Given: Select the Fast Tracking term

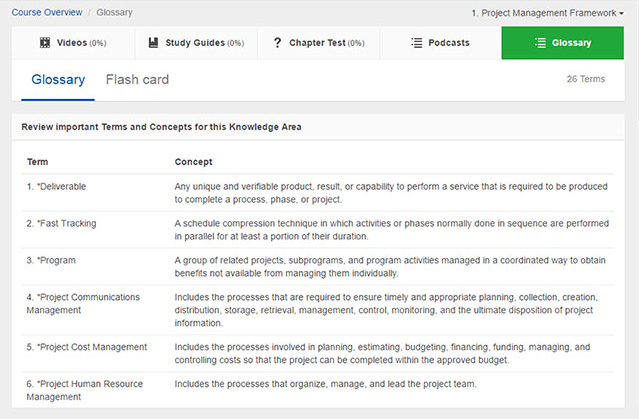Looking at the screenshot, I should click(x=62, y=223).
